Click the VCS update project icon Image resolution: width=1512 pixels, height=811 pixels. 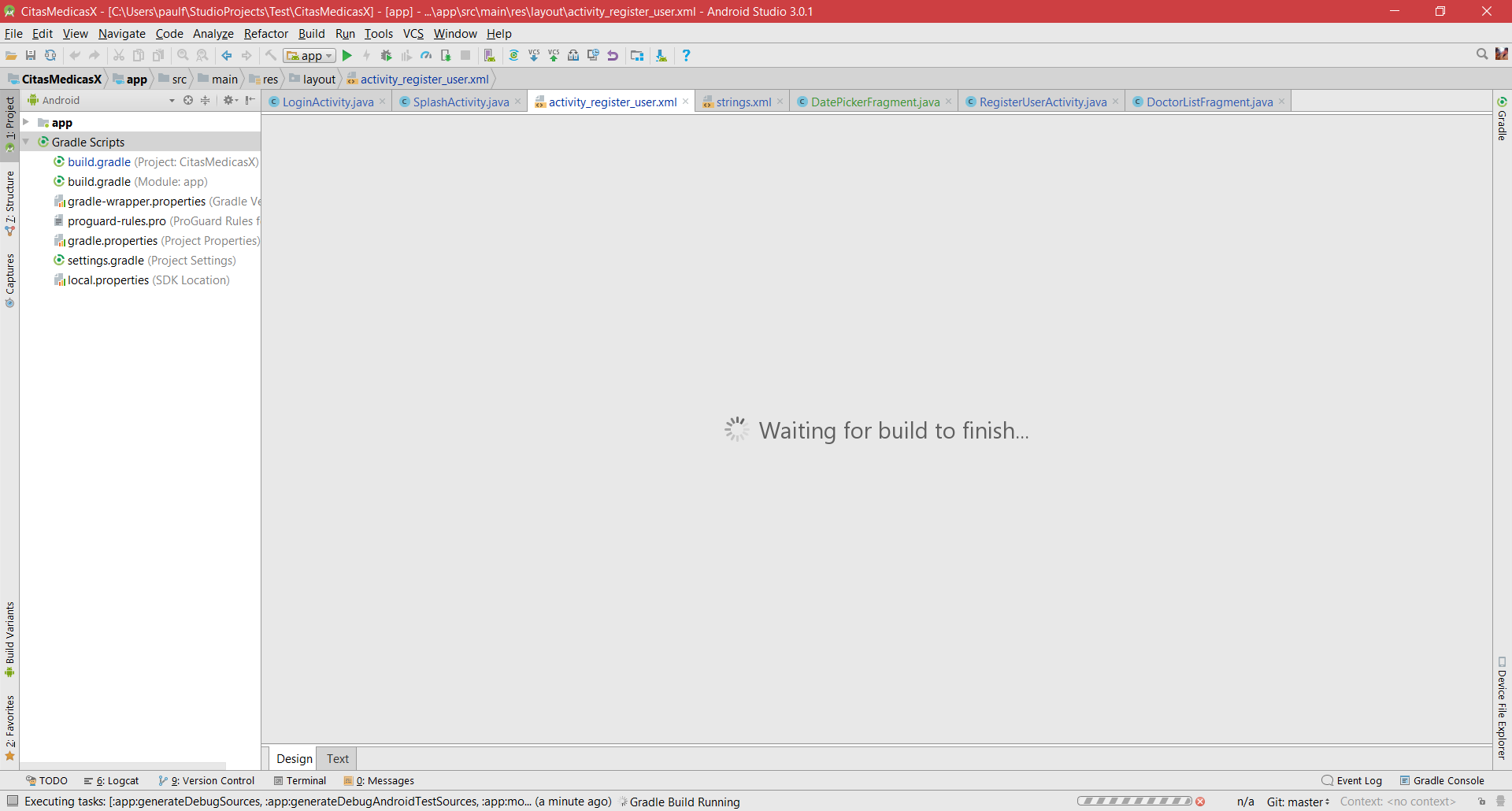pos(534,56)
